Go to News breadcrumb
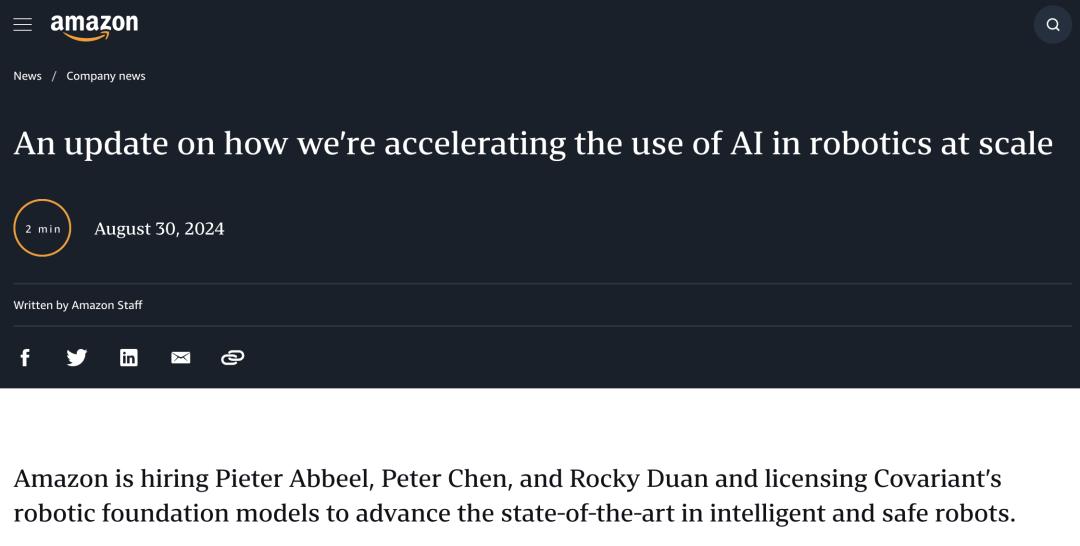This screenshot has height=546, width=1080. point(27,76)
